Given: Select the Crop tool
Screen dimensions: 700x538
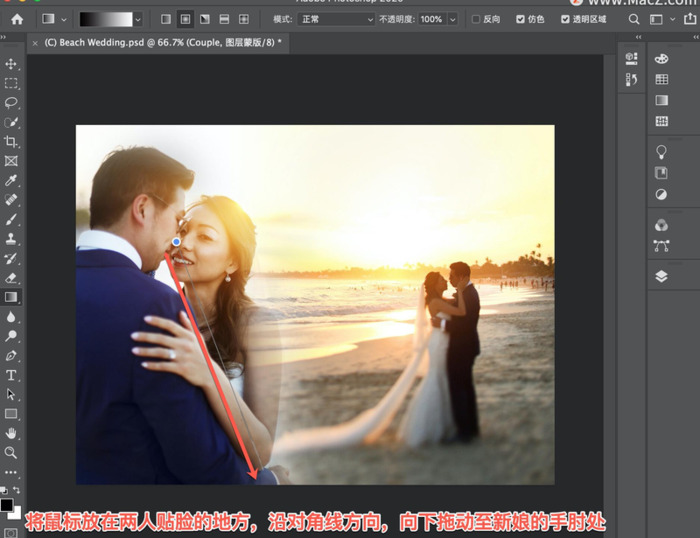Looking at the screenshot, I should pos(11,142).
